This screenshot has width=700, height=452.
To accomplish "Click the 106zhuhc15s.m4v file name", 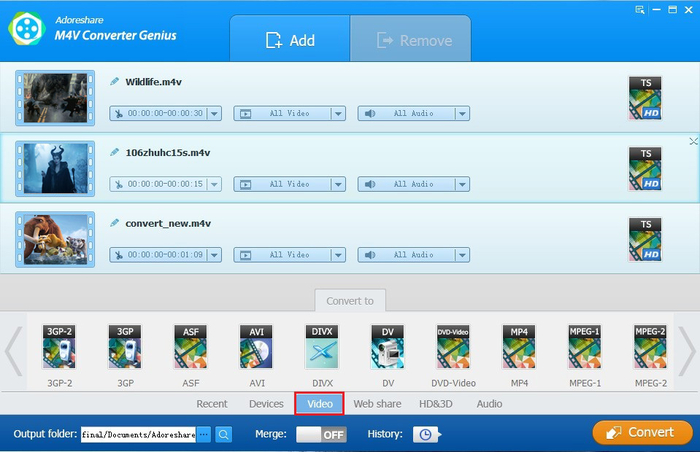I will pos(168,152).
